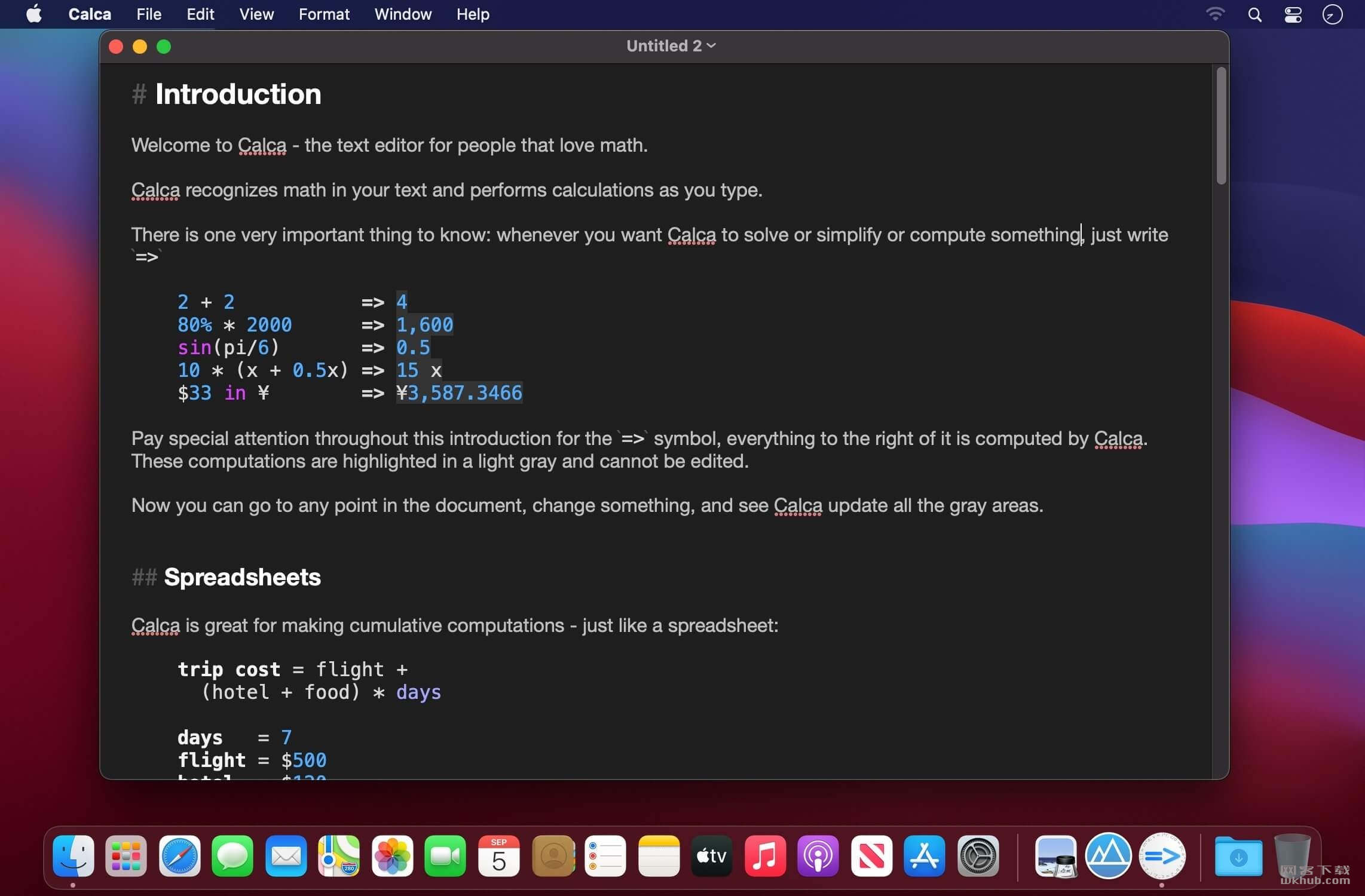This screenshot has height=896, width=1365.
Task: Open Spotlight search in menu bar
Action: pyautogui.click(x=1254, y=14)
